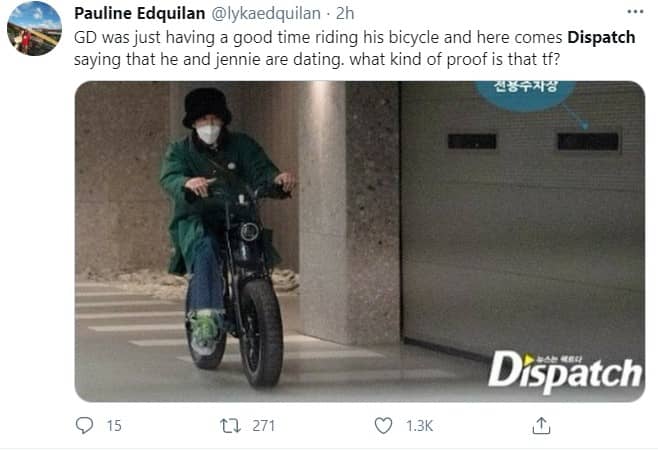
Task: Retweet using the retweet arrows icon
Action: pos(230,426)
